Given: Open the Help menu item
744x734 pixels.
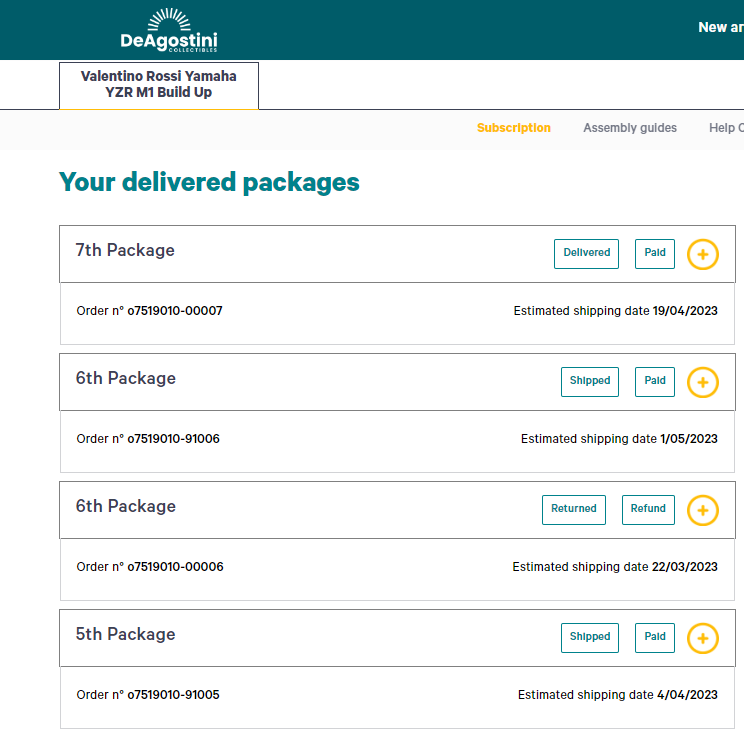Looking at the screenshot, I should [725, 128].
